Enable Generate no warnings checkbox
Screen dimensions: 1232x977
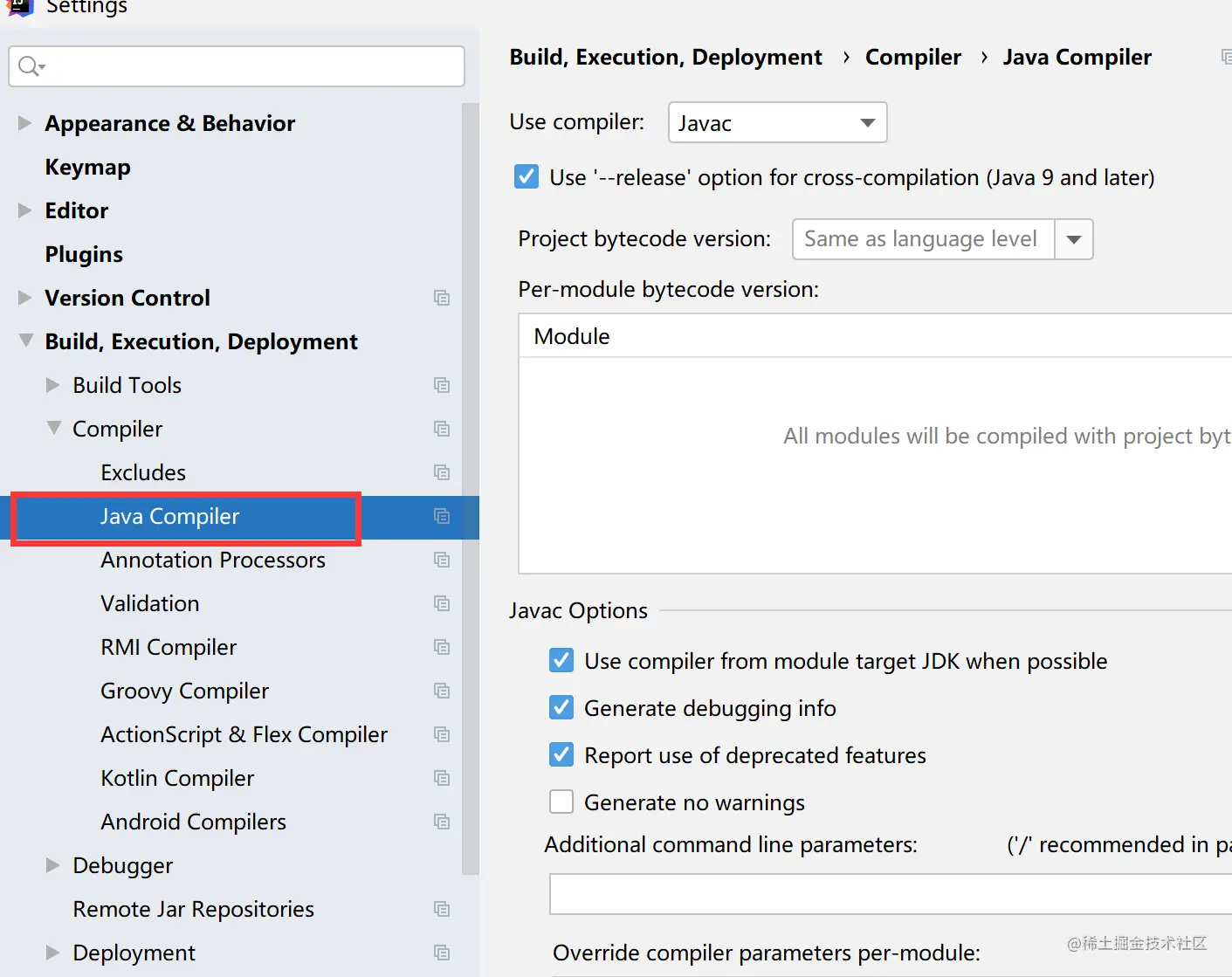click(561, 802)
